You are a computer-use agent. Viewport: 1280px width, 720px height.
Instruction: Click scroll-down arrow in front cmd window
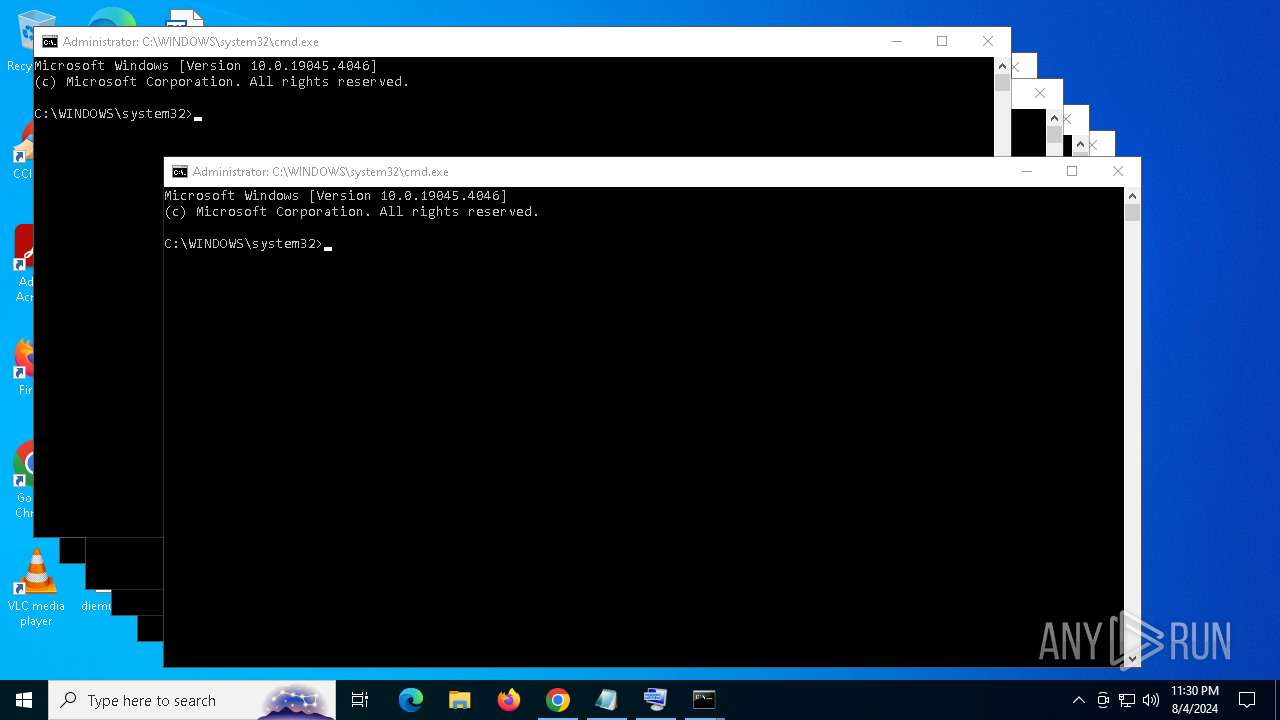1132,659
